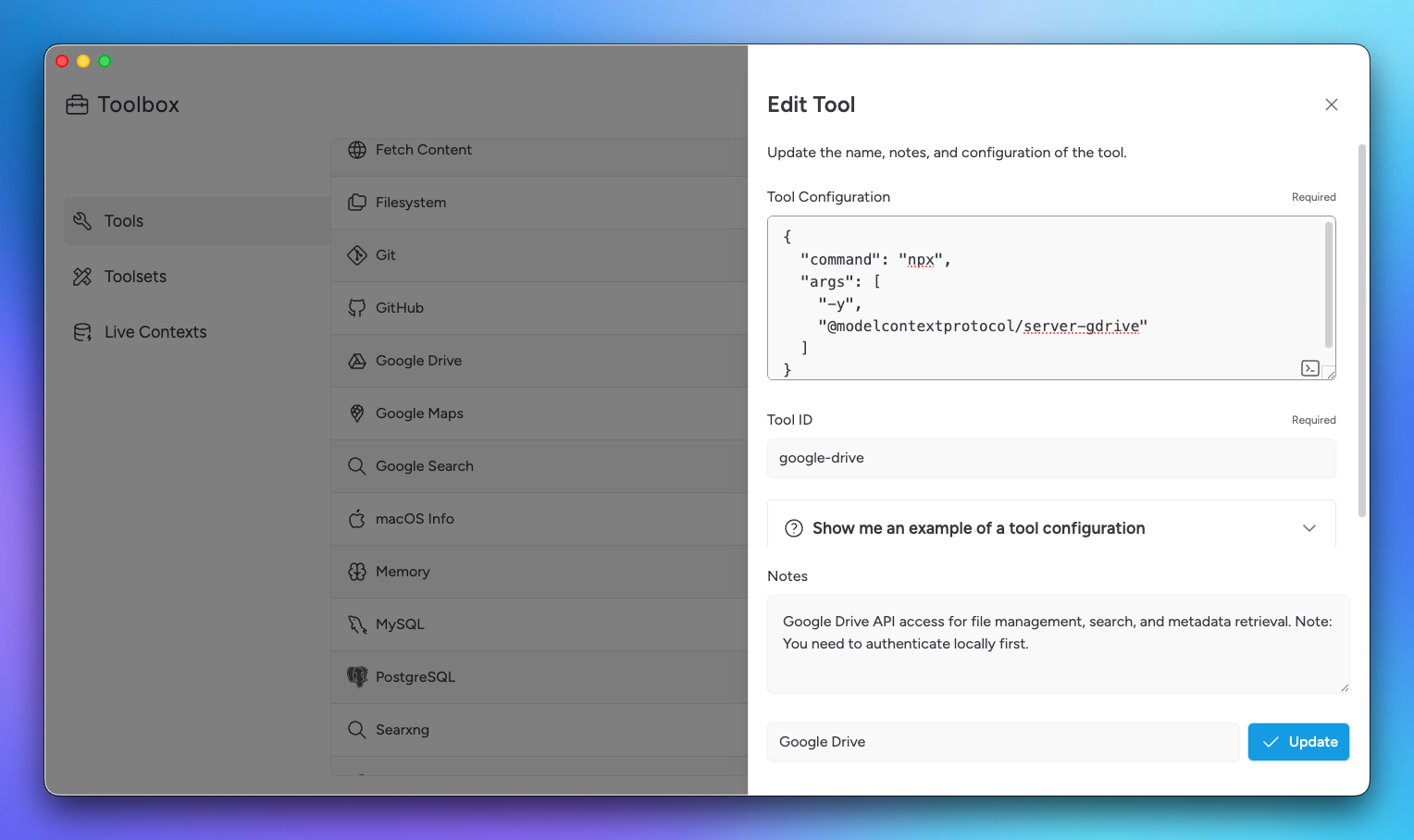Click the Memory tool icon

click(x=357, y=571)
